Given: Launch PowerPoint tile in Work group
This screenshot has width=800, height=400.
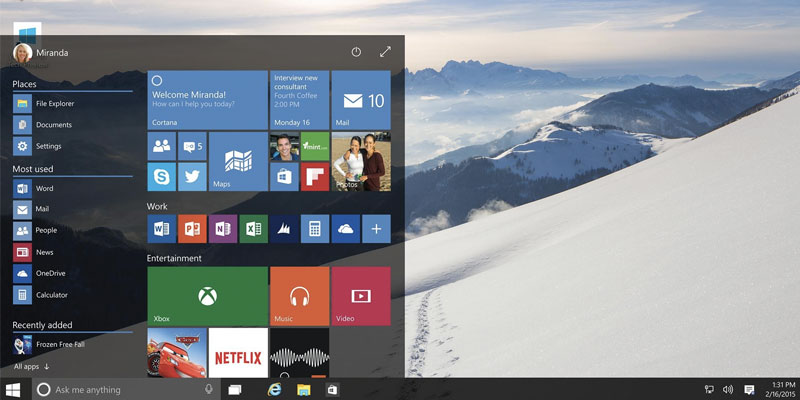Looking at the screenshot, I should point(192,229).
